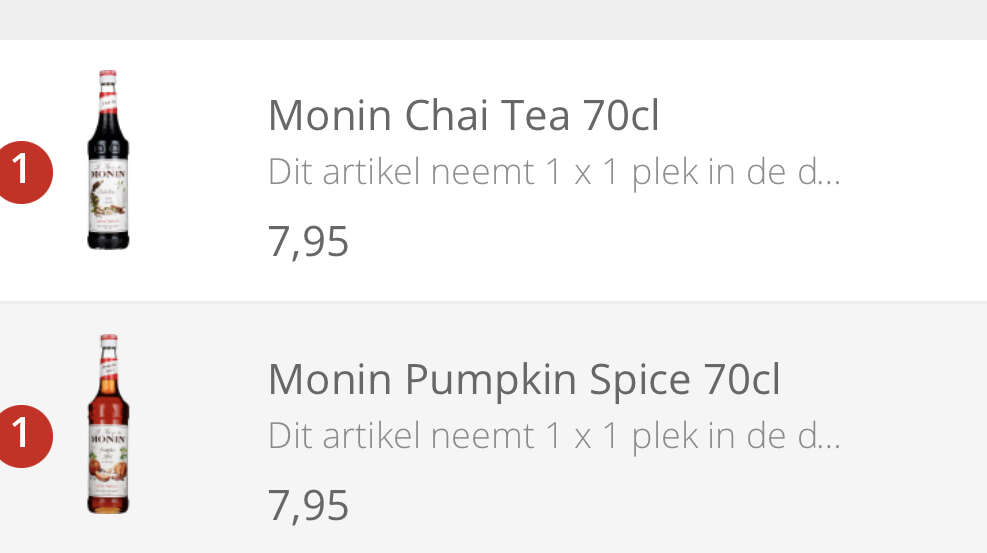The height and width of the screenshot is (553, 987).
Task: Open the Monin Pumpkin Spice bottle image
Action: pos(108,424)
